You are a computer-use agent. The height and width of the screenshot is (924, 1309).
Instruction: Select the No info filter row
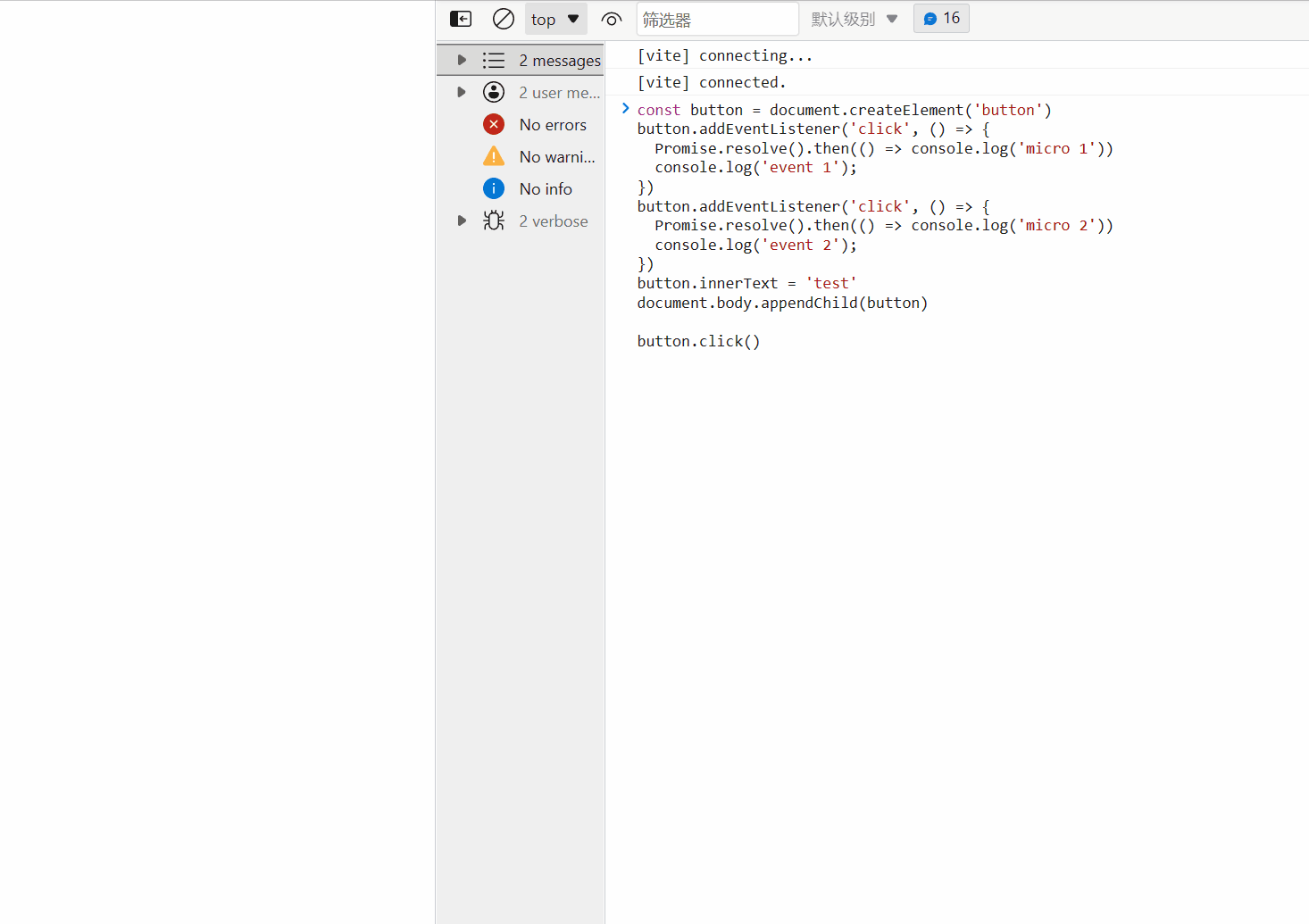521,188
